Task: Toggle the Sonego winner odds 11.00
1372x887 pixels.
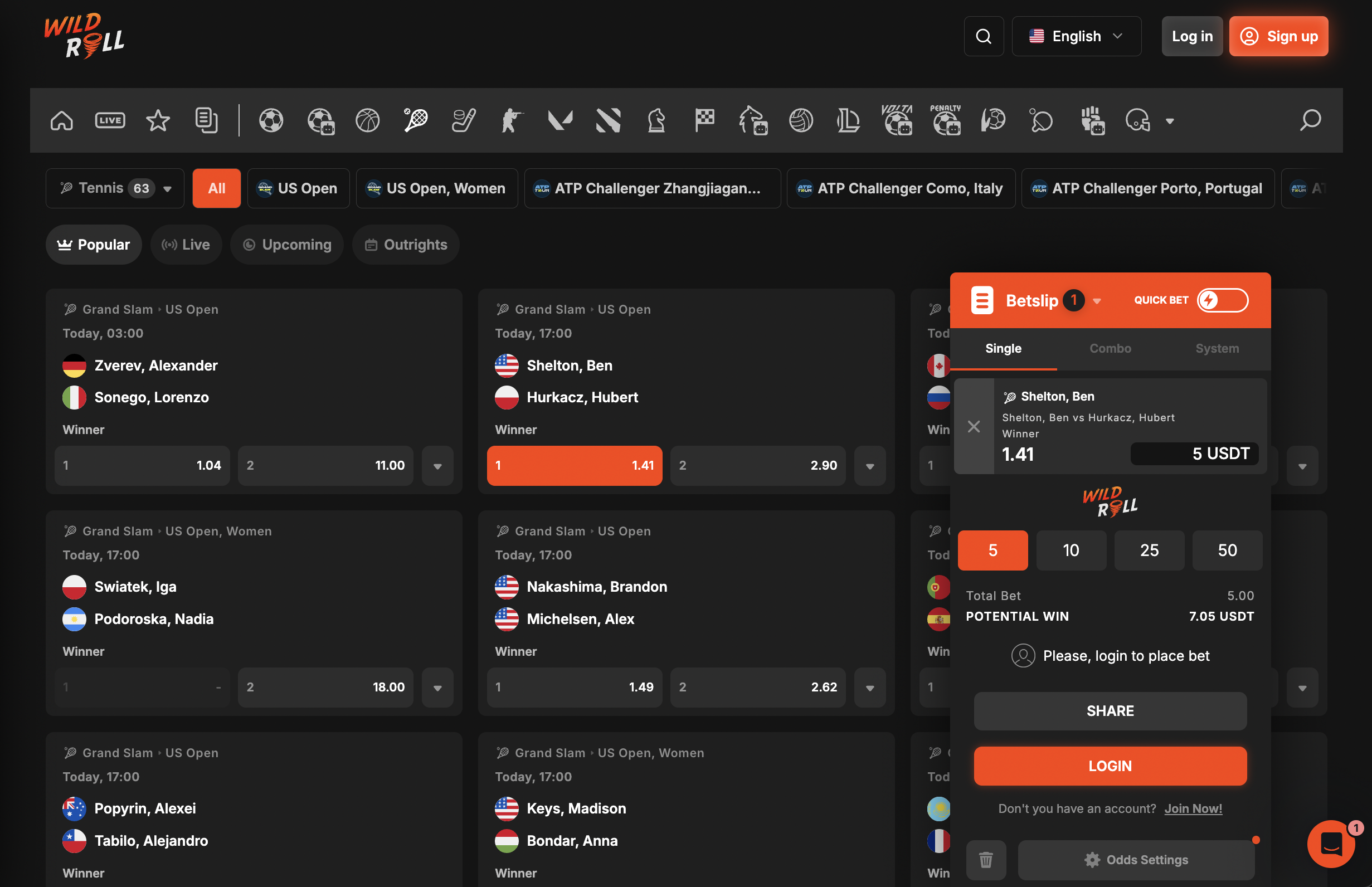Action: 325,465
